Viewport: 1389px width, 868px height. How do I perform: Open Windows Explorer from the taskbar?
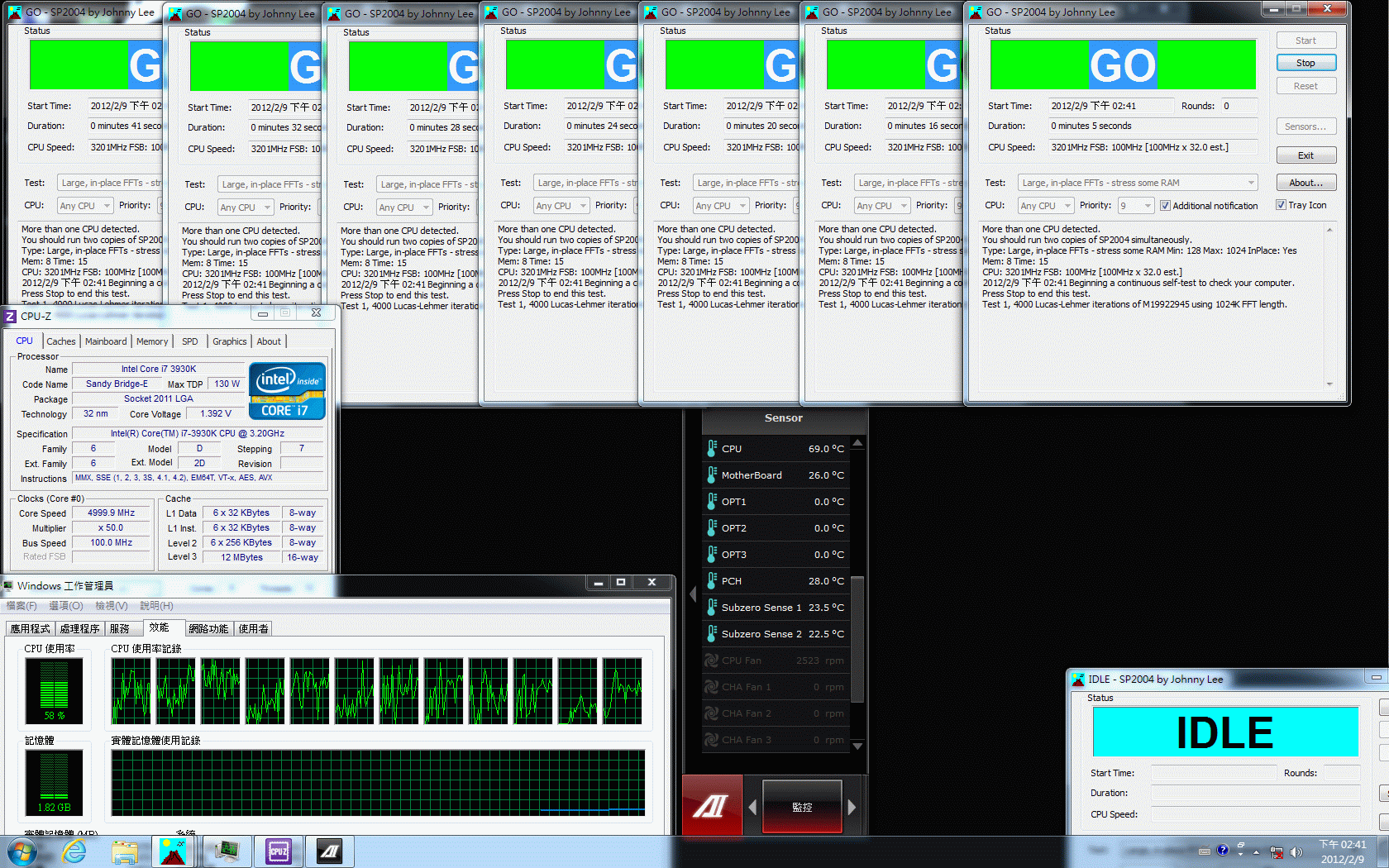tap(125, 852)
